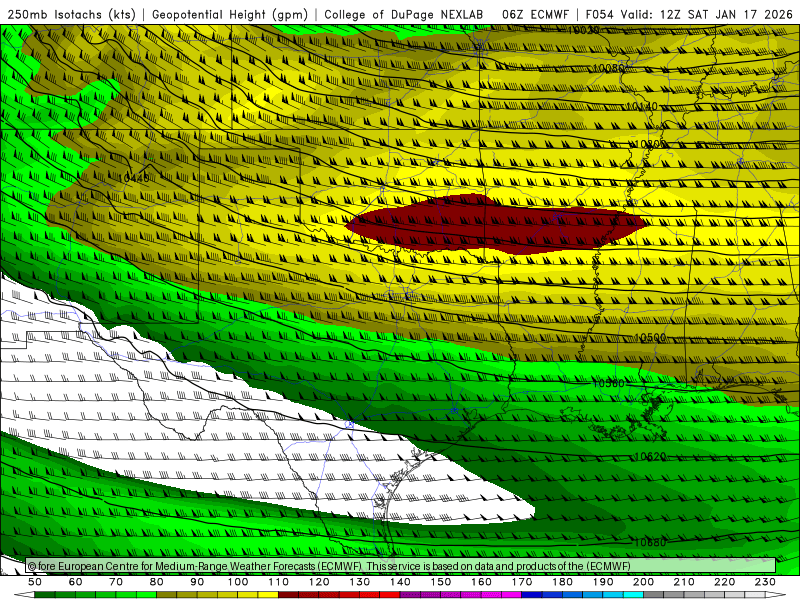Click the 10680 height contour label
The image size is (800, 600).
click(x=650, y=542)
